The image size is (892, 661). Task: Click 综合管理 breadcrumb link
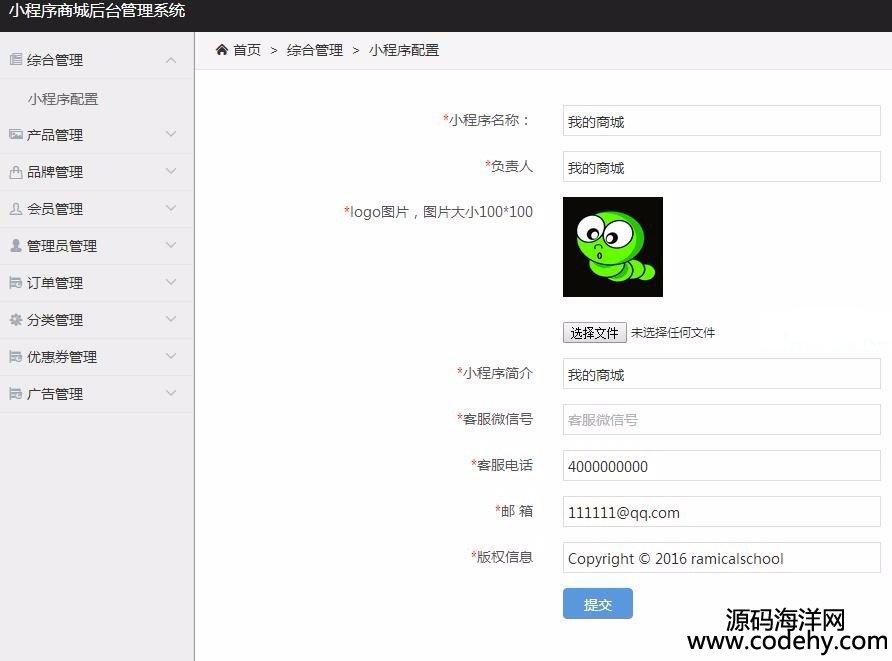click(315, 50)
